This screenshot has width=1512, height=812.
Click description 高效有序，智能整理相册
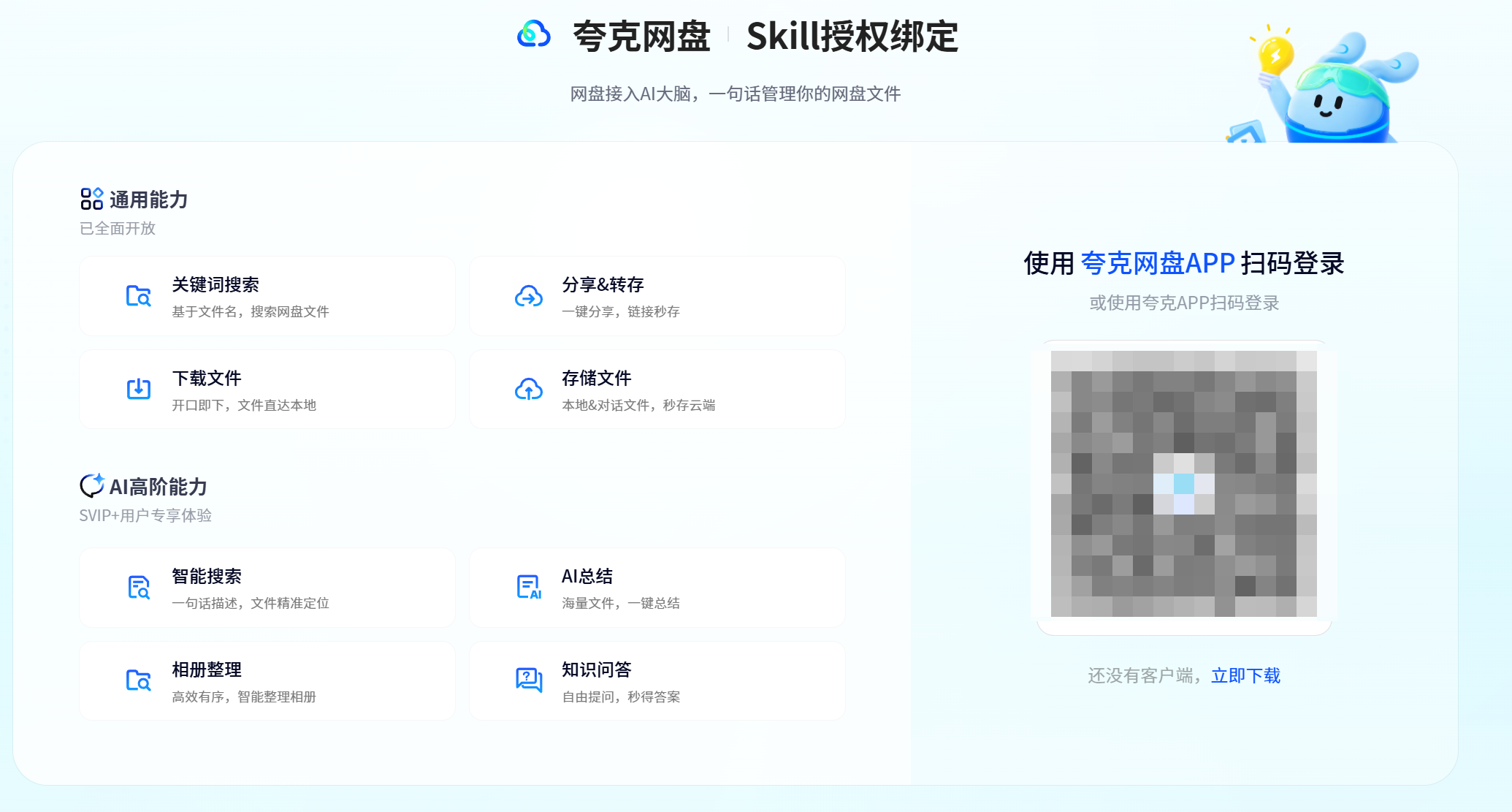244,697
